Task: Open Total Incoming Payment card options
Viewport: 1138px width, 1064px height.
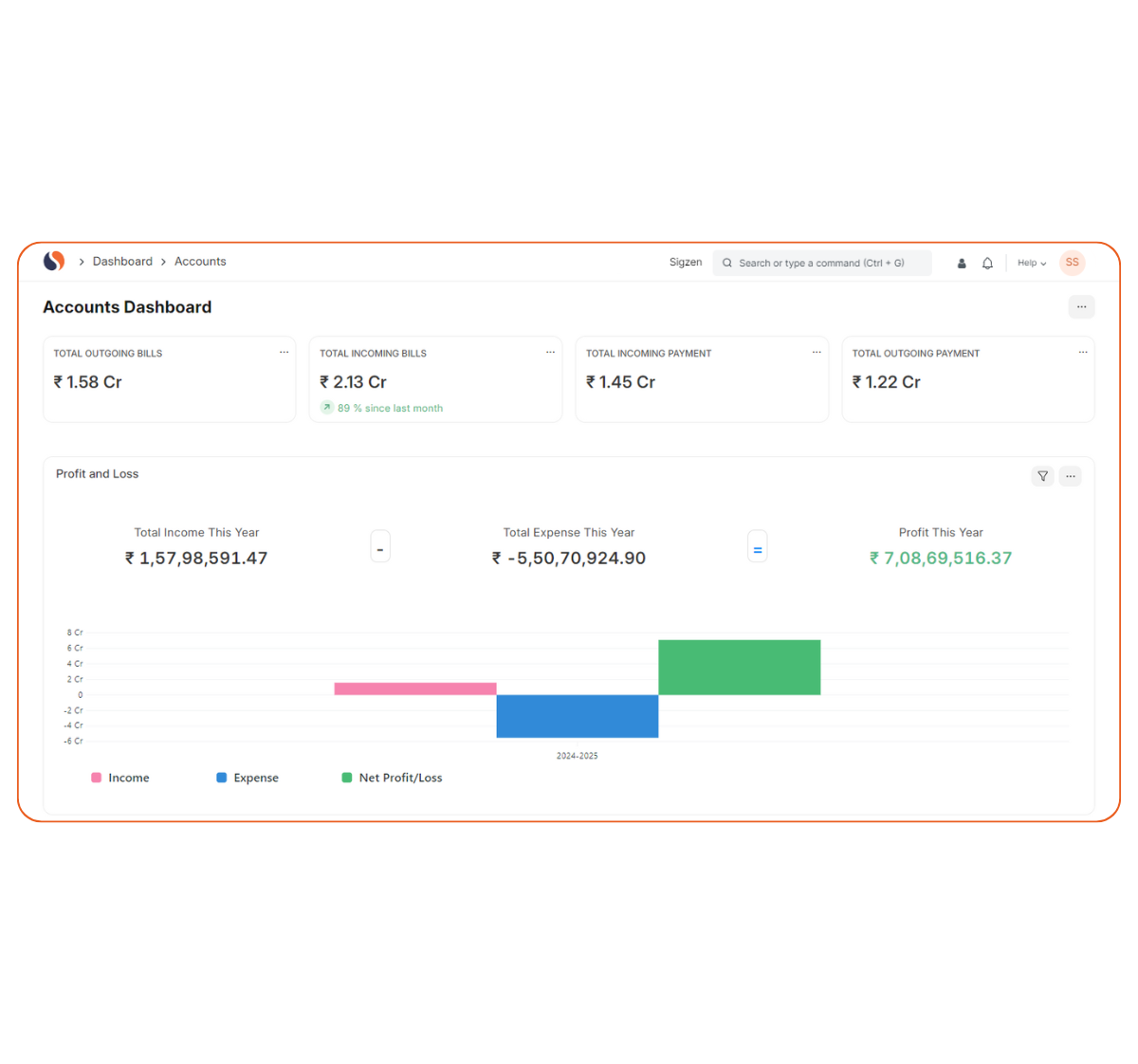Action: [817, 353]
